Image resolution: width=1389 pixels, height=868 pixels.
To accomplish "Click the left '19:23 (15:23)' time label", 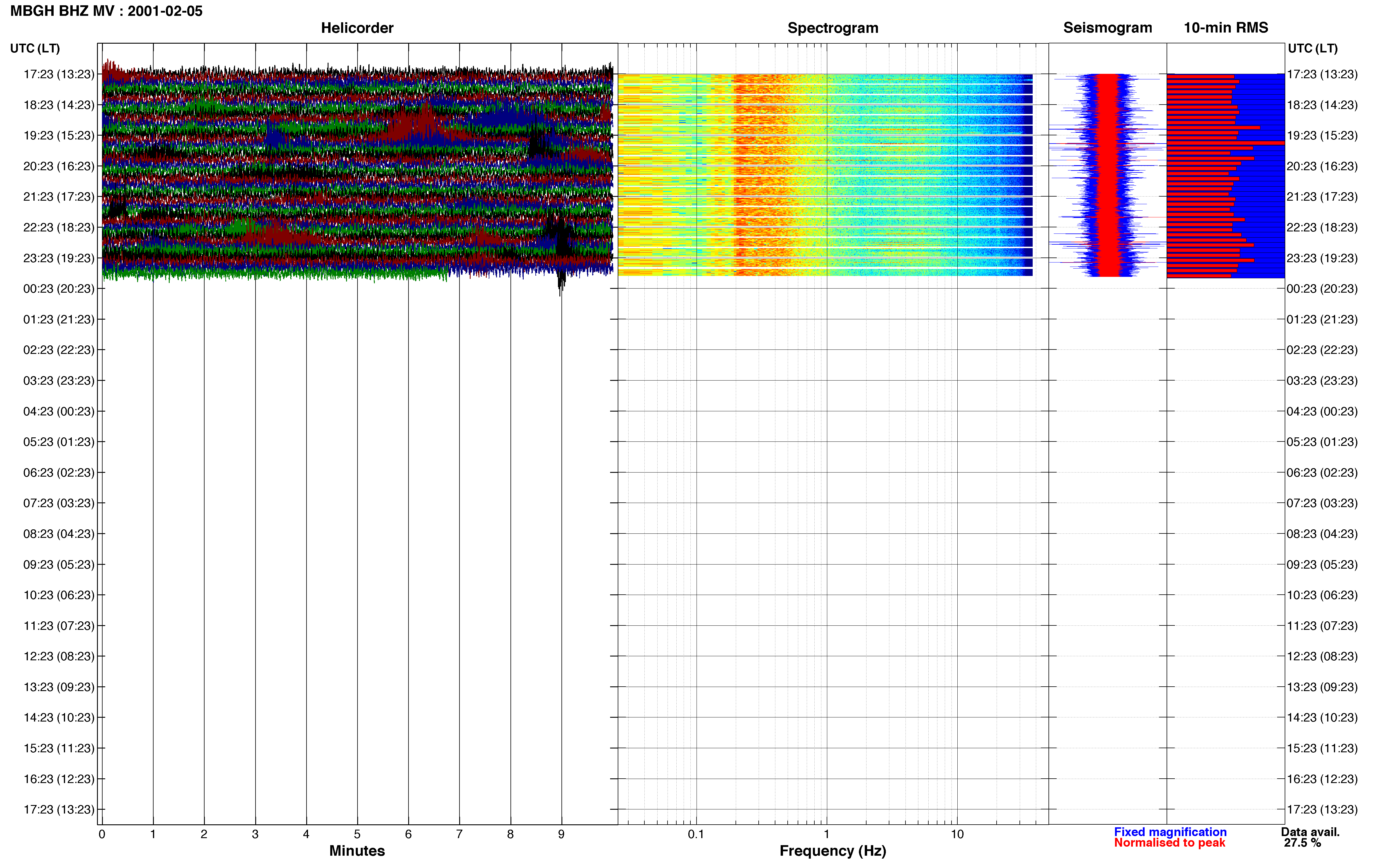I will [59, 135].
